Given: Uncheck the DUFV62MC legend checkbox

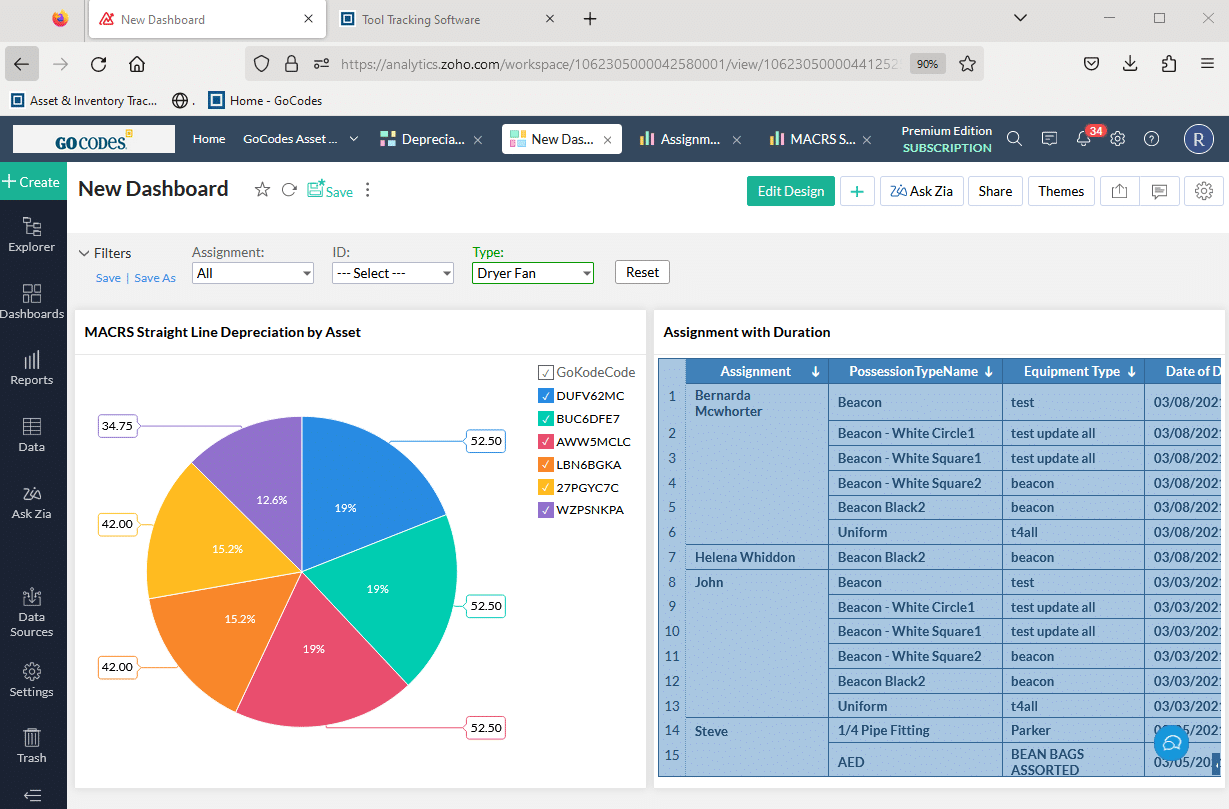Looking at the screenshot, I should coord(545,396).
